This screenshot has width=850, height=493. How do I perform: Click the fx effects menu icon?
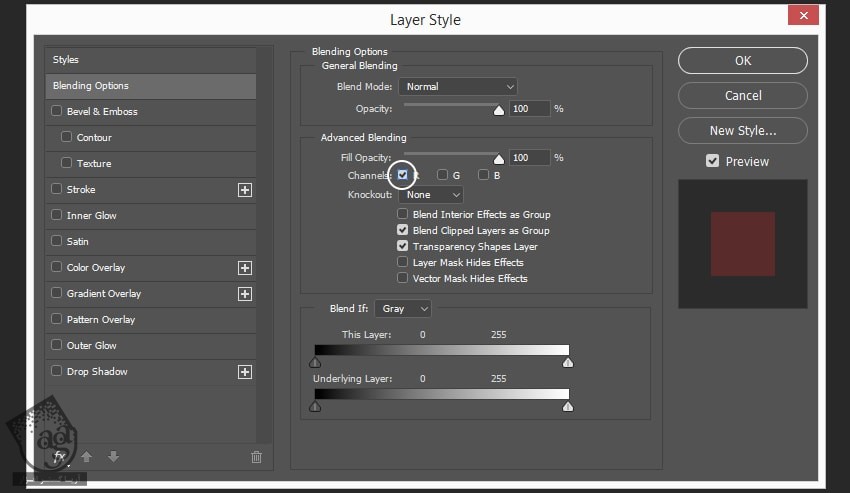click(x=59, y=456)
